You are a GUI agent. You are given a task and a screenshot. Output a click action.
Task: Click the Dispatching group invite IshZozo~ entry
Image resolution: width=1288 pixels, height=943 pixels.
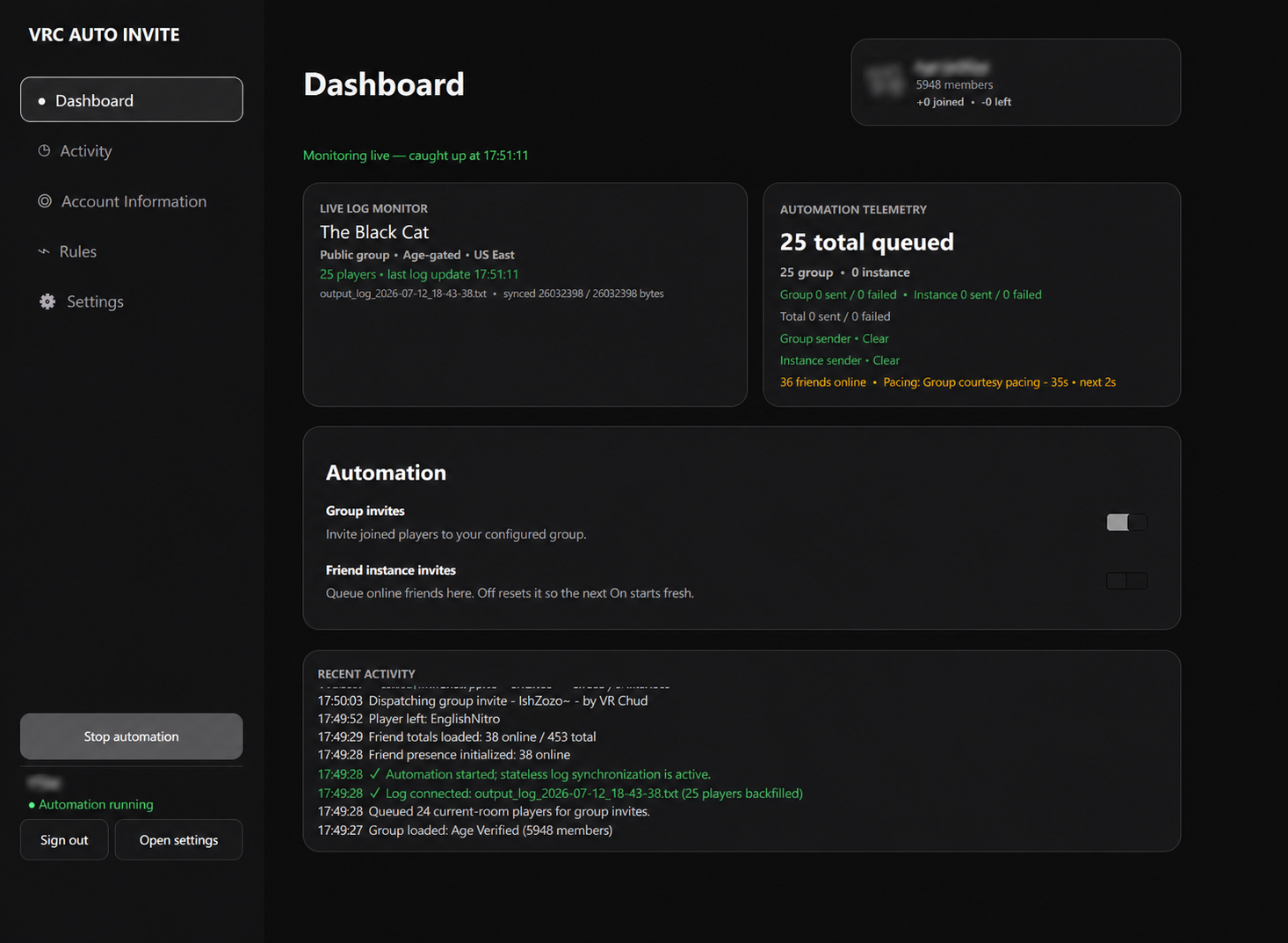[x=483, y=700]
